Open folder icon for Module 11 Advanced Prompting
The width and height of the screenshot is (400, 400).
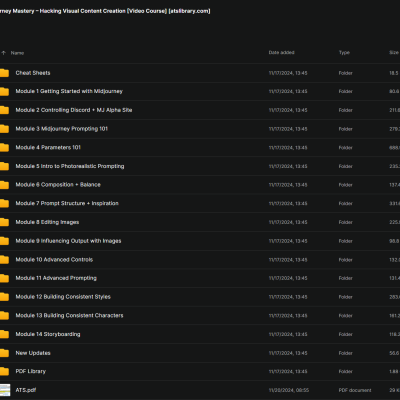pos(4,278)
